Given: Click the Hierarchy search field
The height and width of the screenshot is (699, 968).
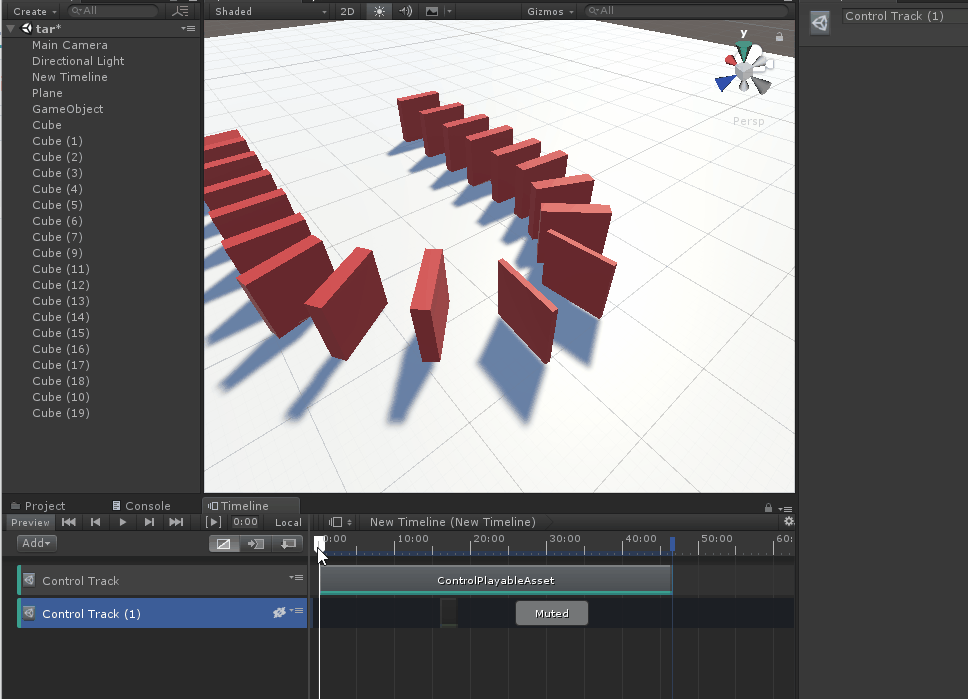Looking at the screenshot, I should pos(113,11).
